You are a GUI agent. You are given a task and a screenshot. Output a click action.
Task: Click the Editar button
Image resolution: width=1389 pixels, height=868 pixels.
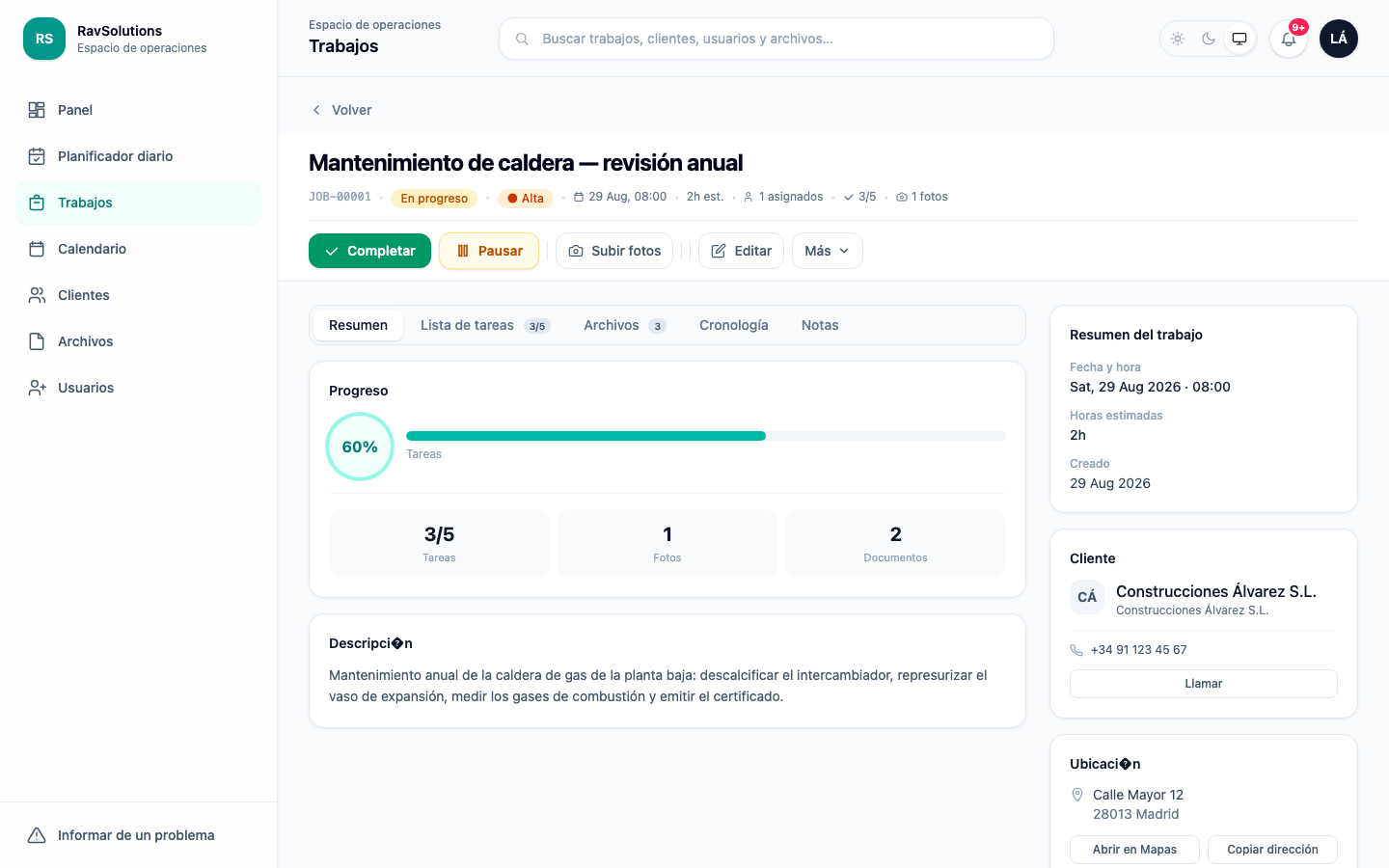click(741, 251)
